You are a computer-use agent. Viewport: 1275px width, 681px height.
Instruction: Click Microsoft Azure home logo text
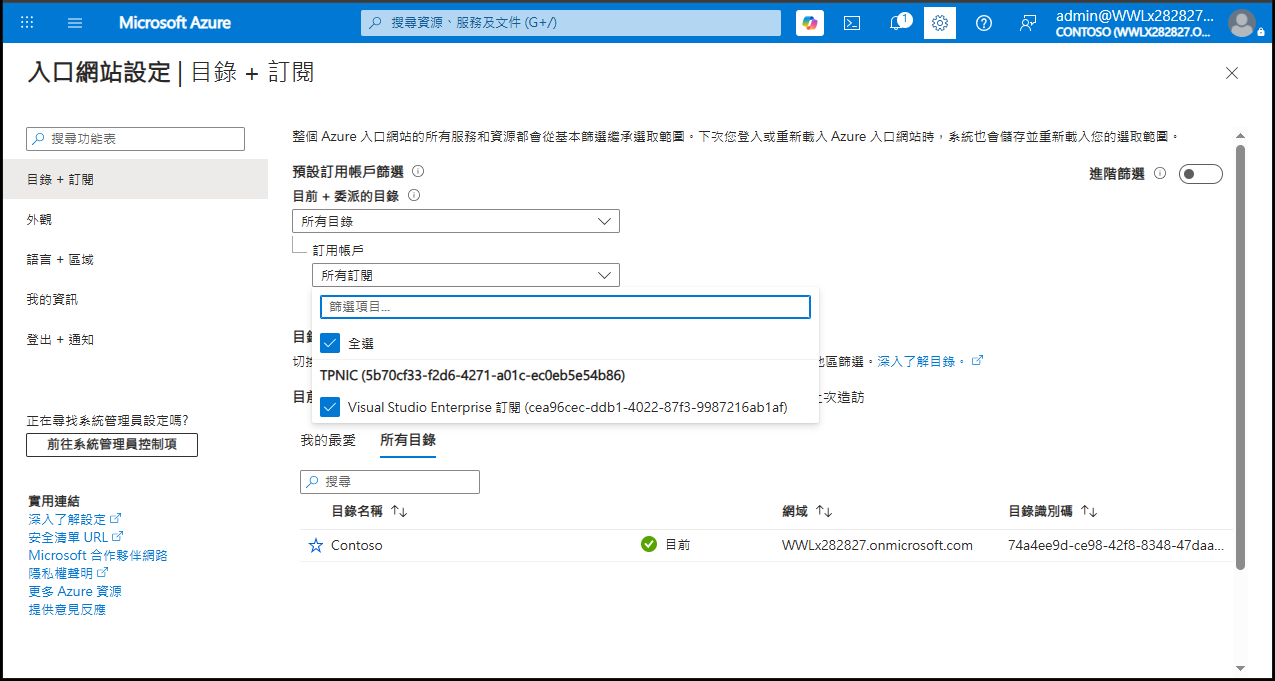click(175, 22)
